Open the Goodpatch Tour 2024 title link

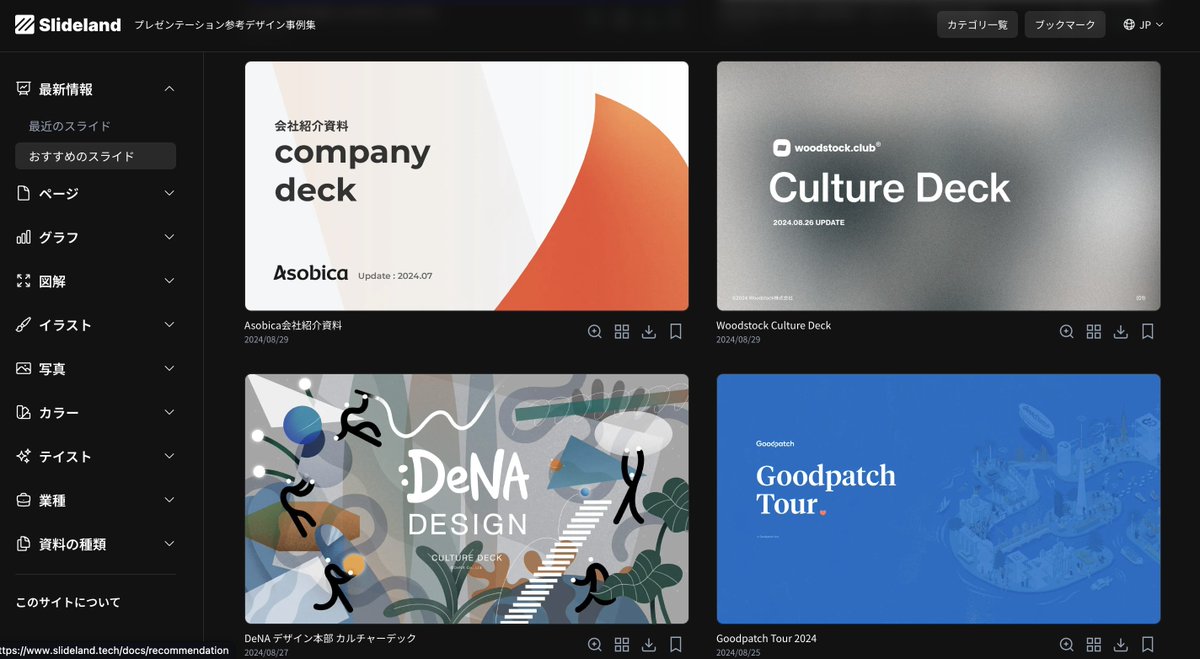pyautogui.click(x=766, y=638)
